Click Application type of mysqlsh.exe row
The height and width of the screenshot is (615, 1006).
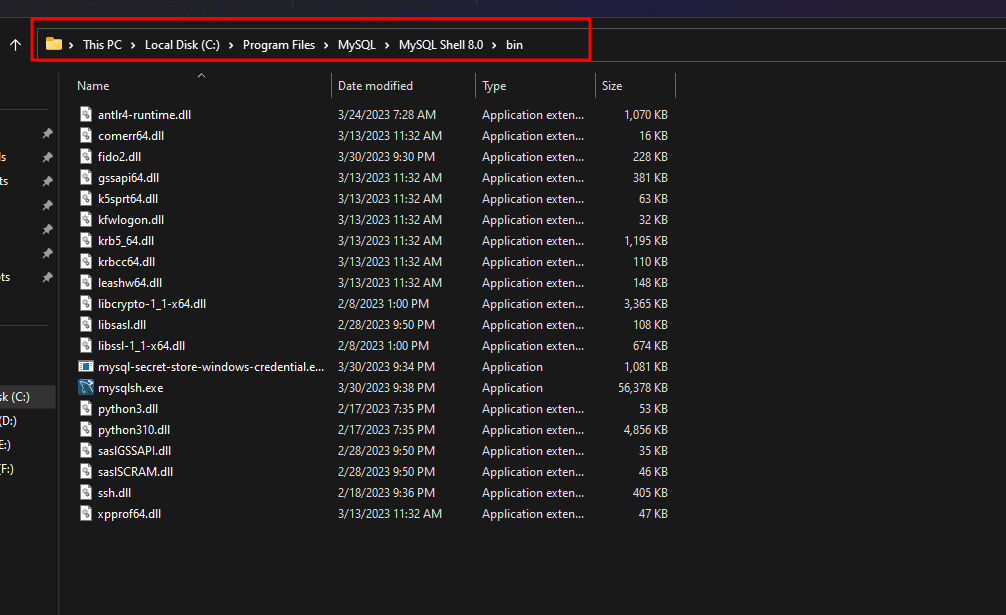(512, 388)
